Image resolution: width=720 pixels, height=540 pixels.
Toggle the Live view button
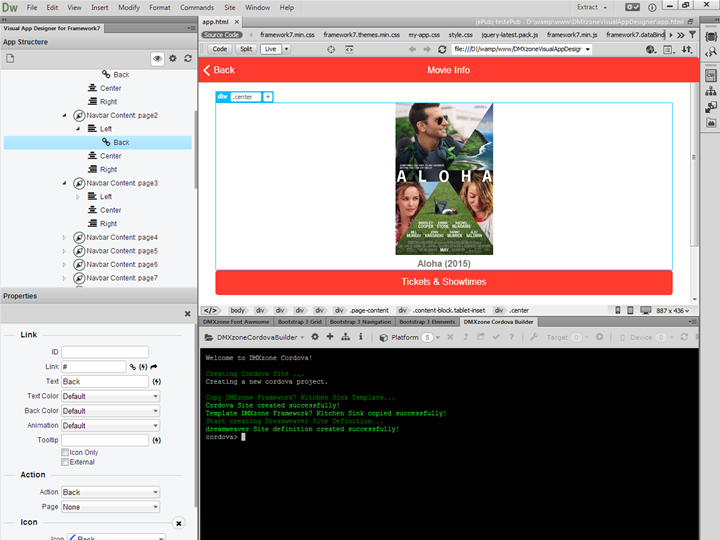(x=270, y=49)
